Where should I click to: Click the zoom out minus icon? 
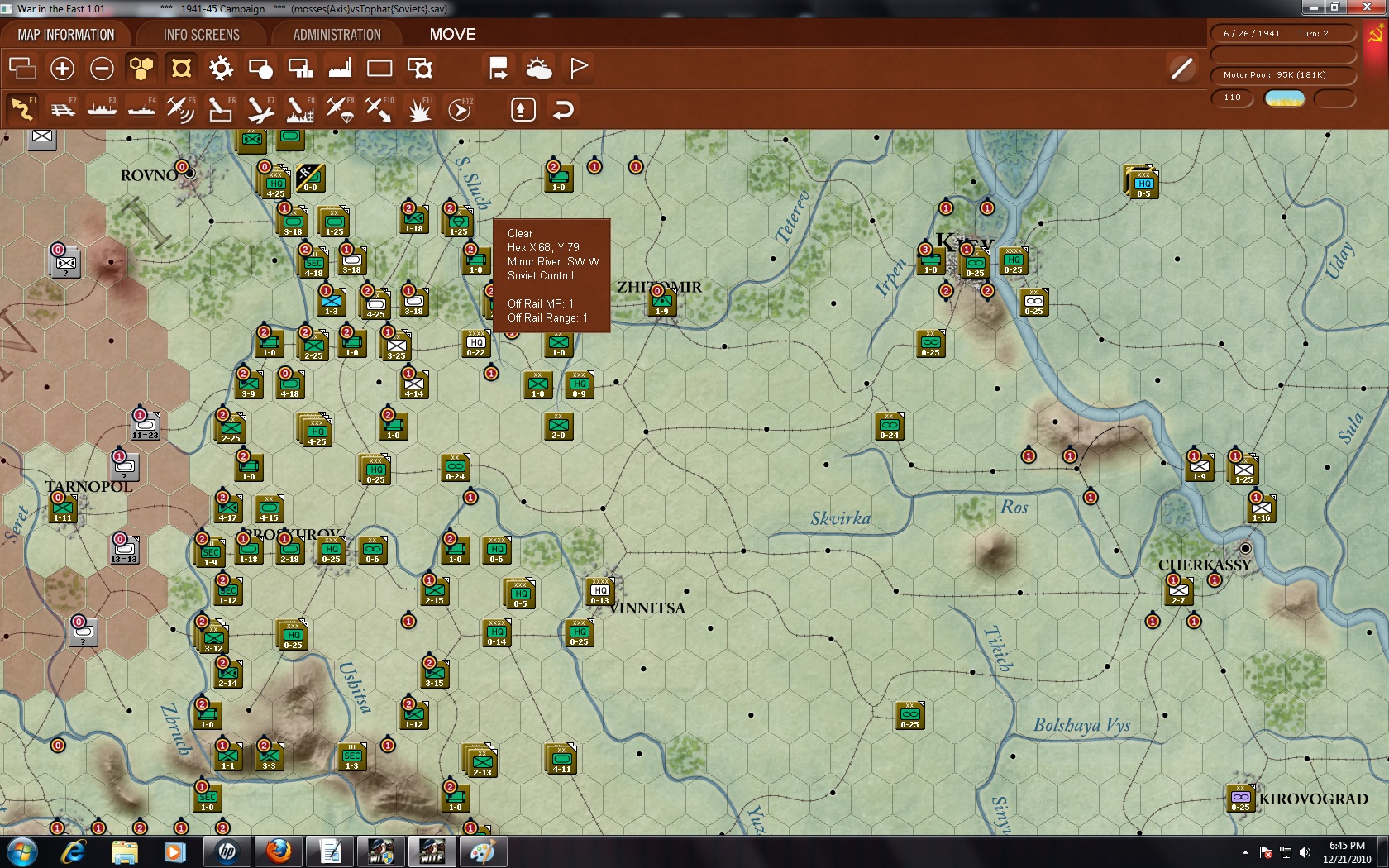(102, 69)
